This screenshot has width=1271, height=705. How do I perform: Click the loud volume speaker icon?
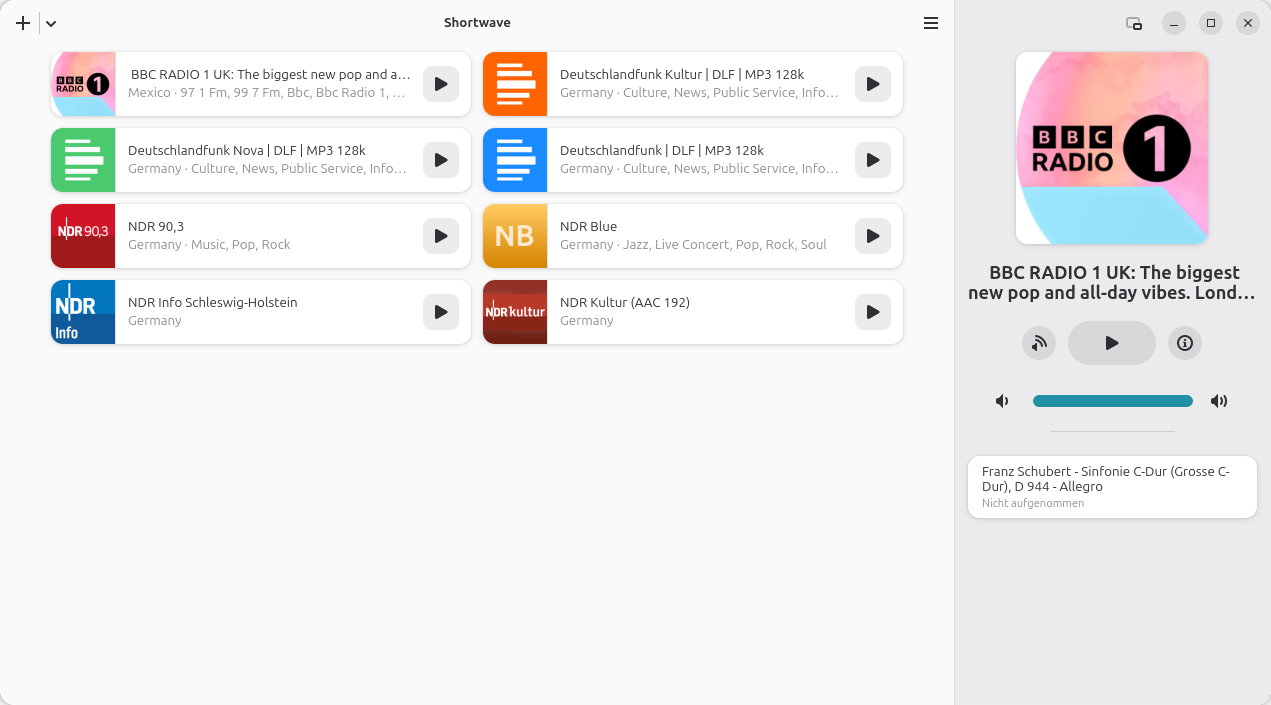click(x=1219, y=401)
